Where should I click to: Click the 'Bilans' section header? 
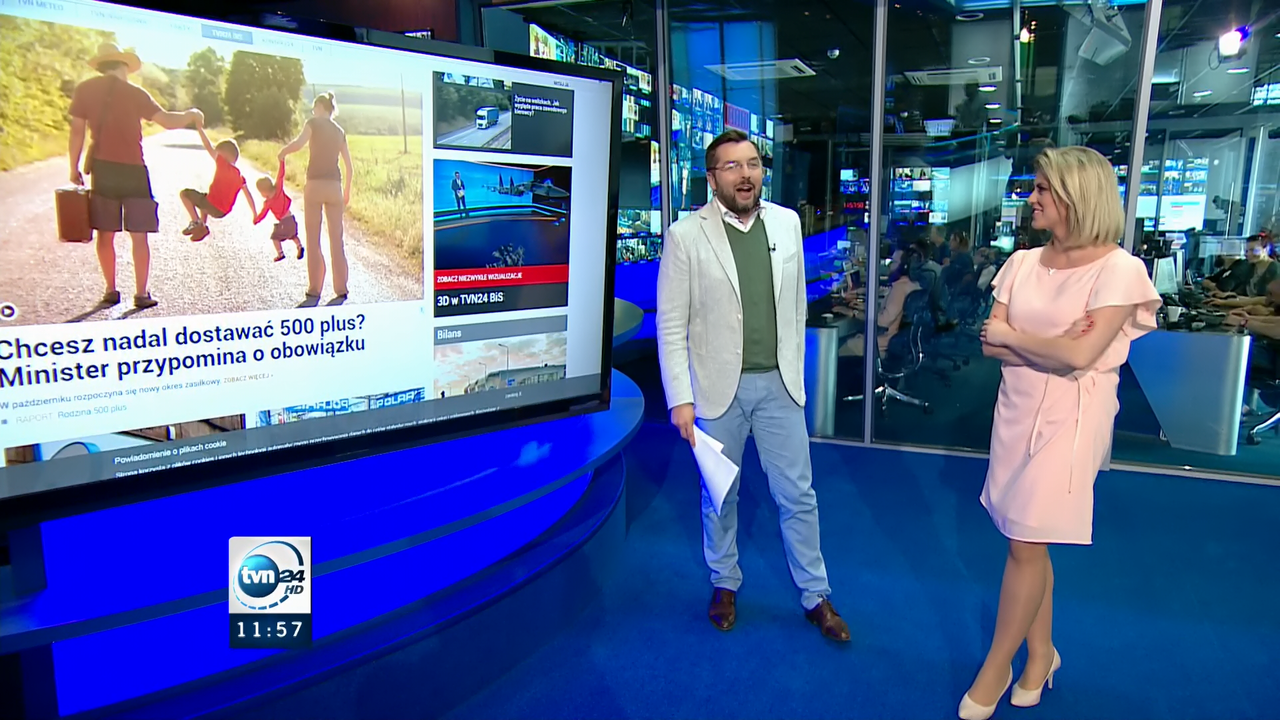500,332
